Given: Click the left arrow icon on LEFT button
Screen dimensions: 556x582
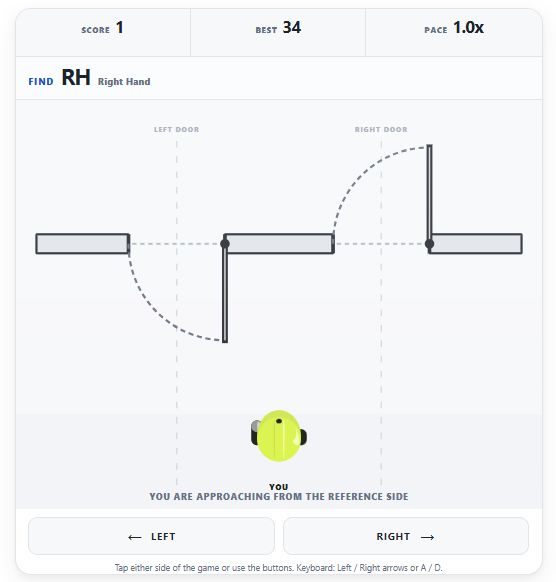Looking at the screenshot, I should point(135,537).
